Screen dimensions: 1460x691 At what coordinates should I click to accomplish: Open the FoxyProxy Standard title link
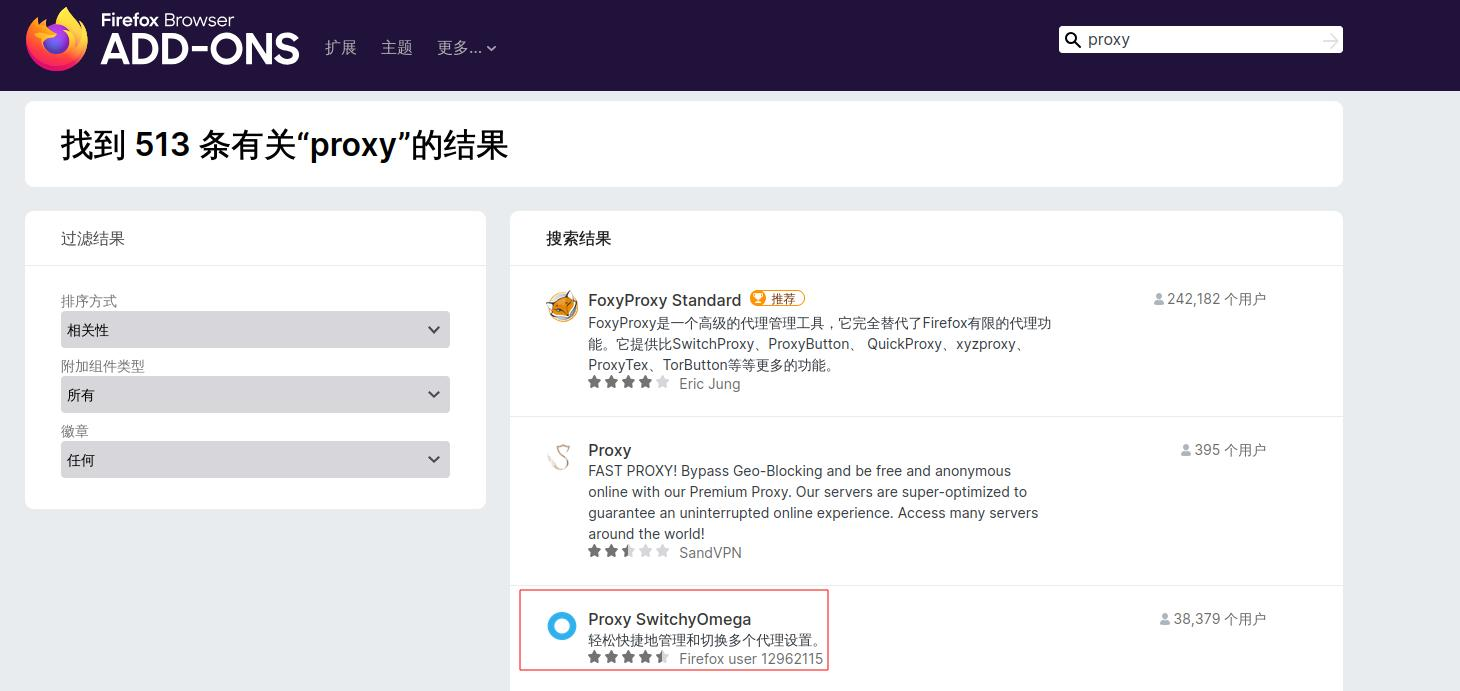(x=664, y=300)
